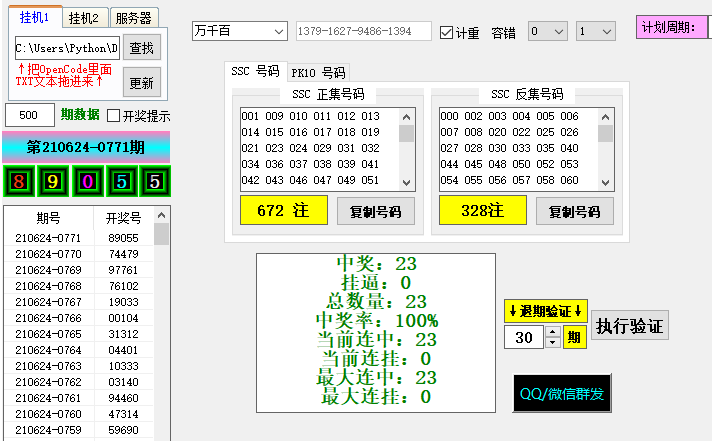Click the 开奖号 column header
The width and height of the screenshot is (712, 441).
124,218
